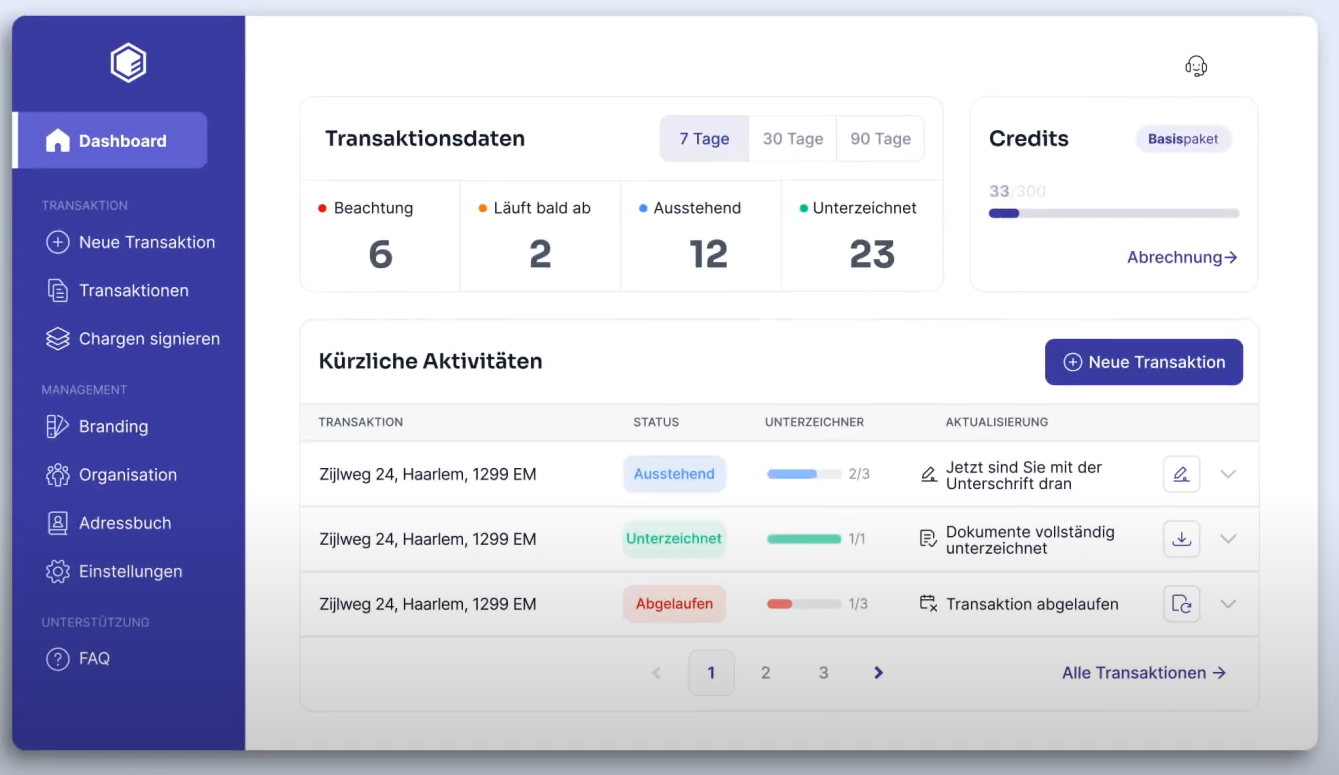The image size is (1339, 775).
Task: Click the Ausstehend status badge
Action: [x=674, y=474]
